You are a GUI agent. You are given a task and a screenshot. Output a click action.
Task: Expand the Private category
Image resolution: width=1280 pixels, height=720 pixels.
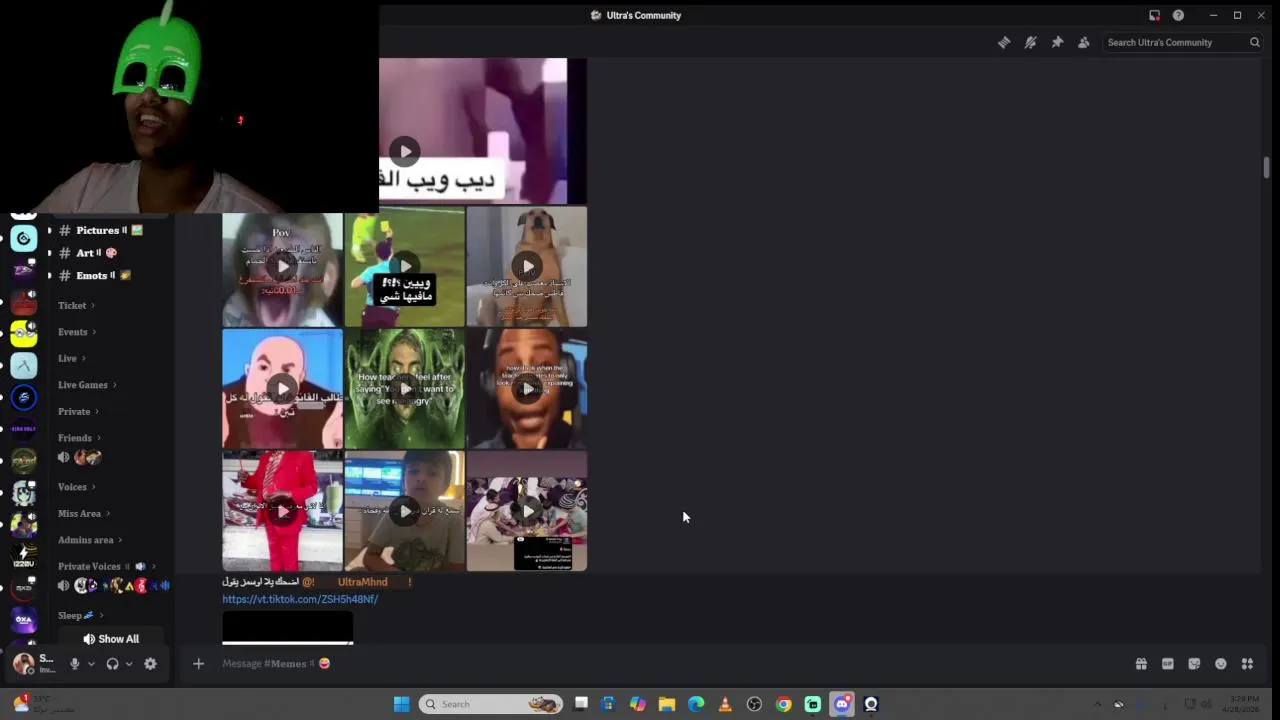tap(78, 411)
